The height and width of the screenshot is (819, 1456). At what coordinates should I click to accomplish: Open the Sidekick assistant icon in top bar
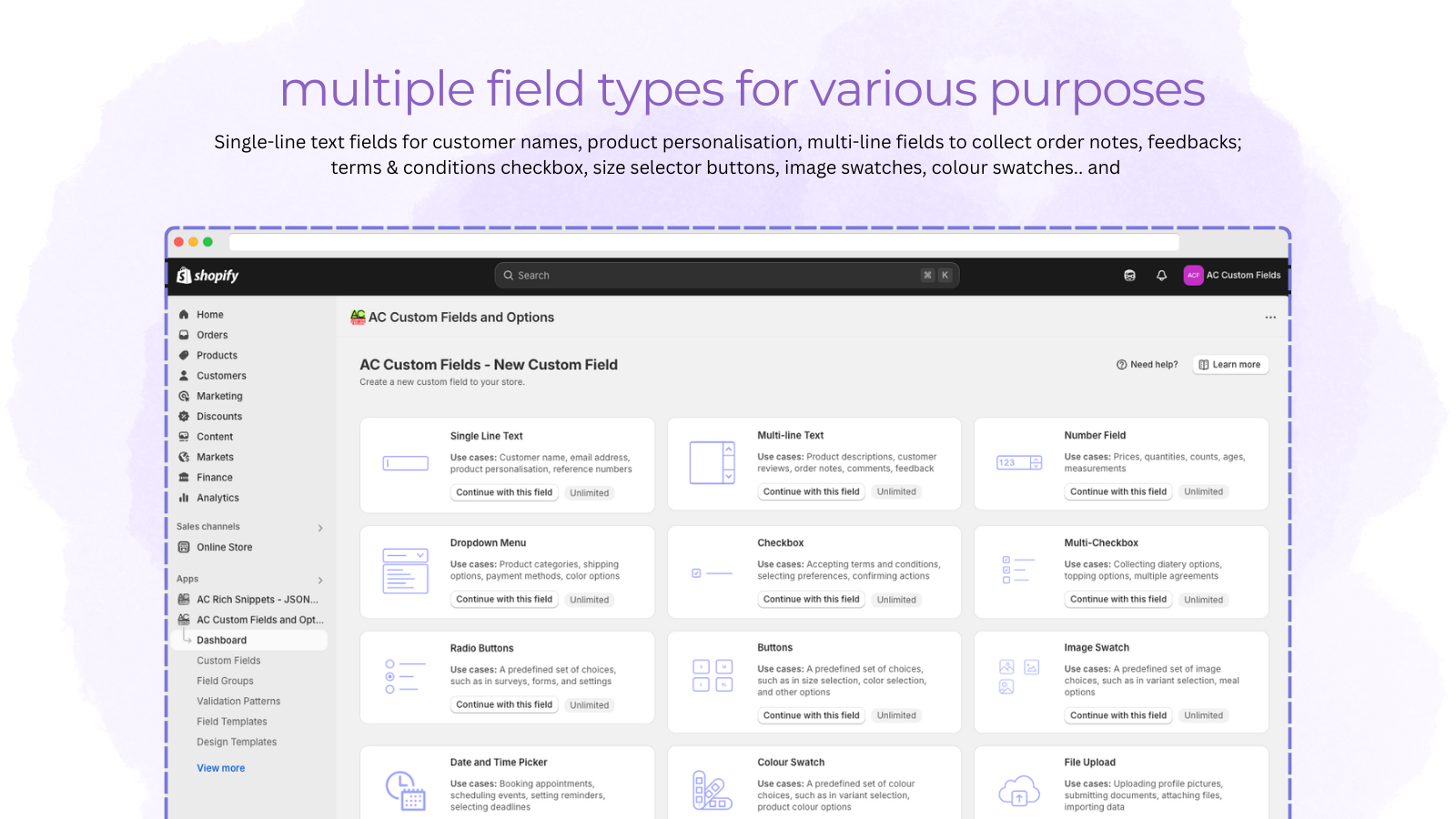[x=1130, y=276]
